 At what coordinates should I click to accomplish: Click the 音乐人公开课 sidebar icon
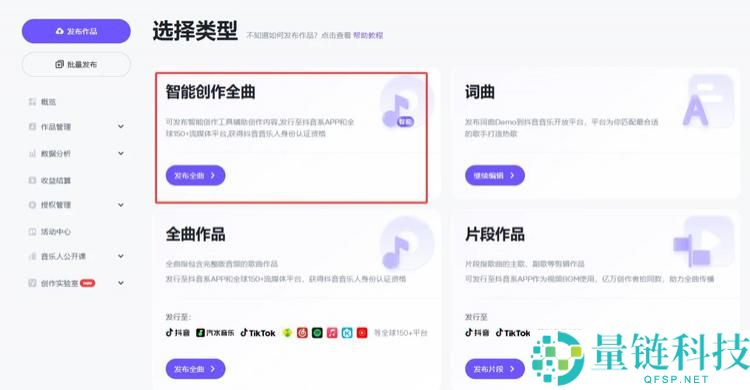[32, 256]
